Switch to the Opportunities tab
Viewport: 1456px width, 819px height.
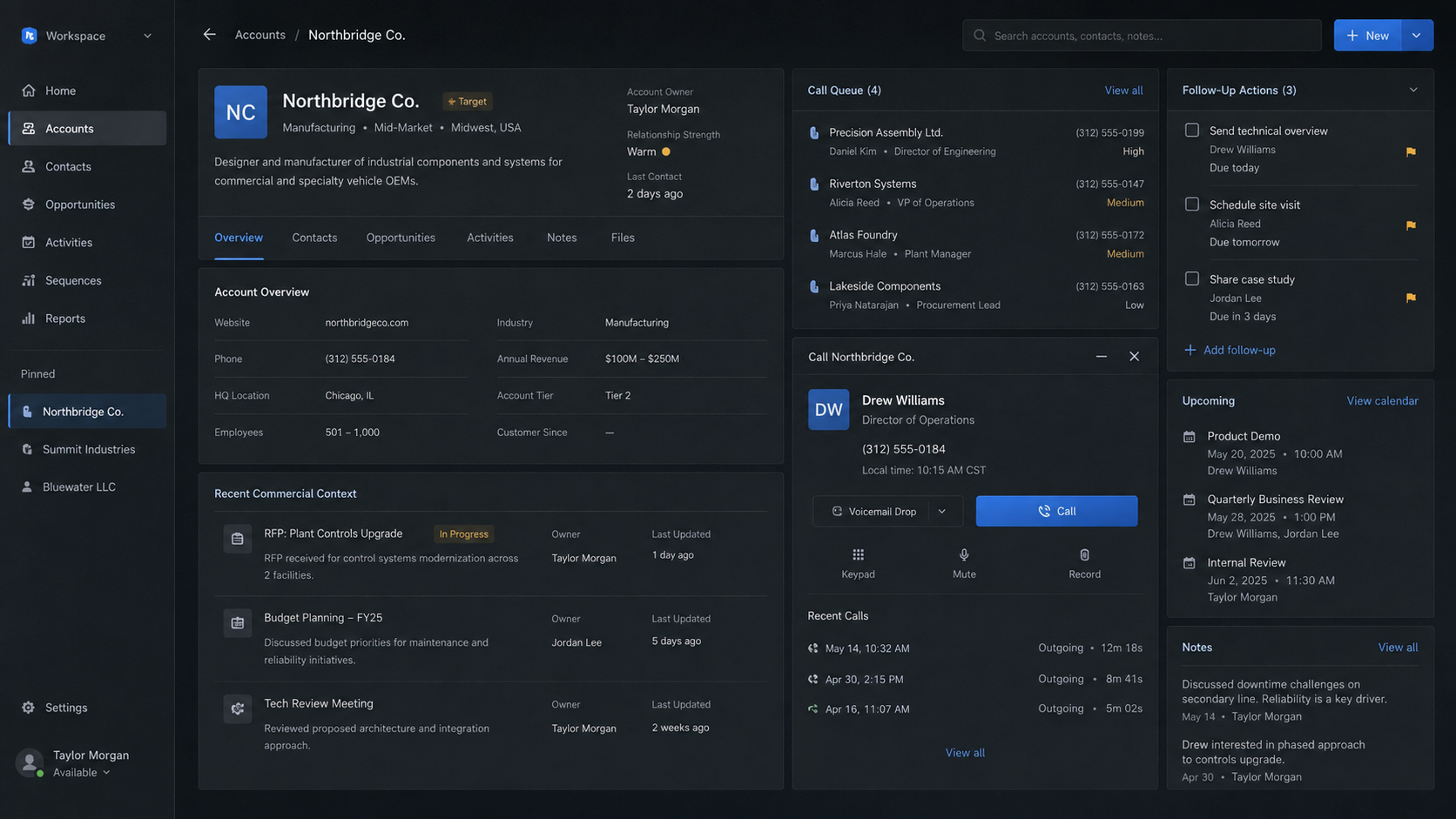[401, 238]
